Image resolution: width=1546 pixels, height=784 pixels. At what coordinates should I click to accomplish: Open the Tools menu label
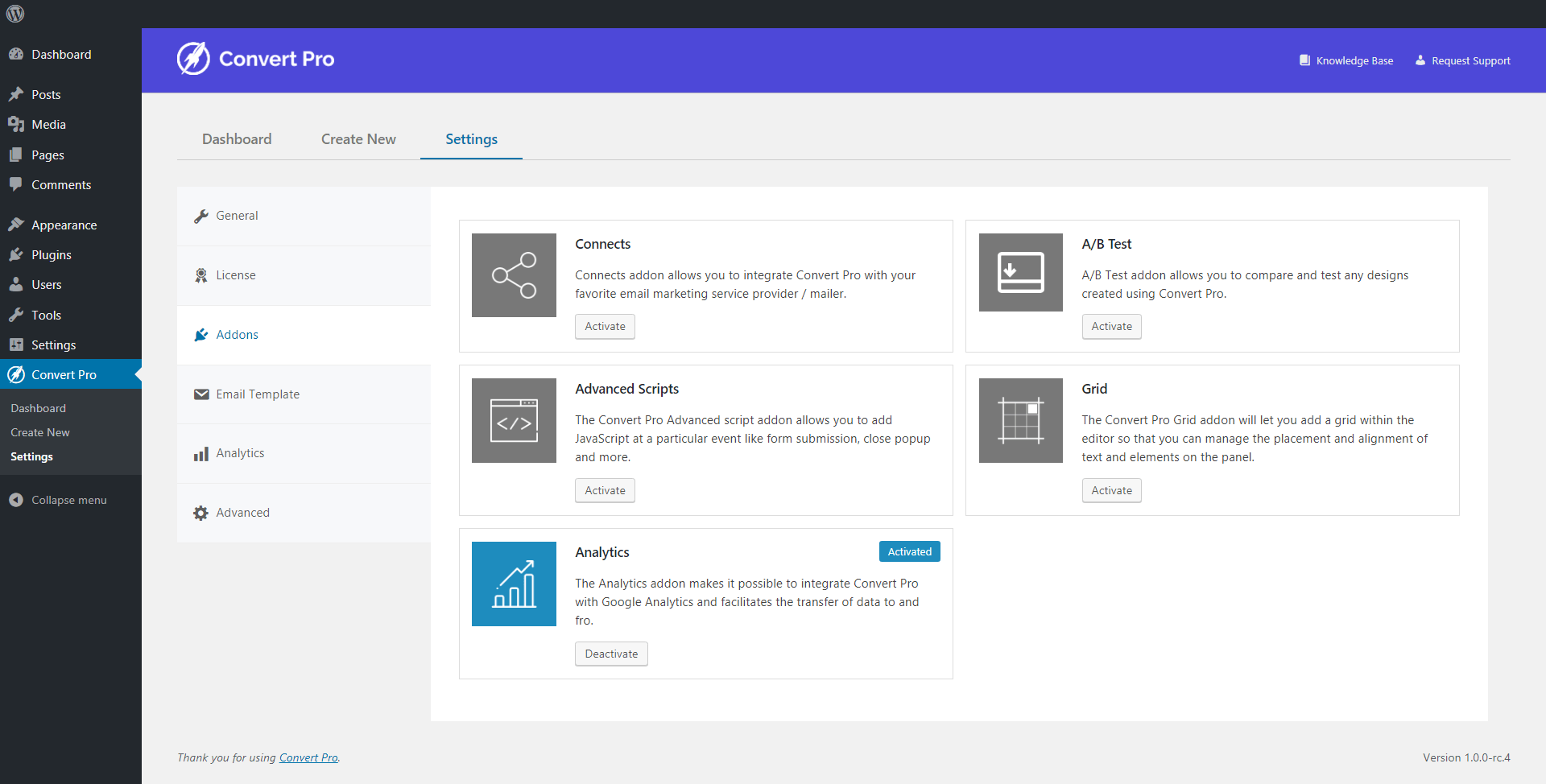pyautogui.click(x=46, y=315)
